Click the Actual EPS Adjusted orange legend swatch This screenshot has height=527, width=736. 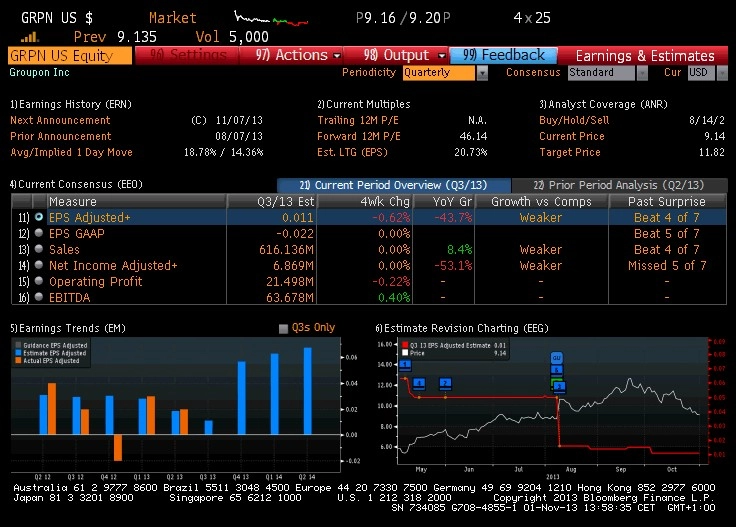(x=18, y=360)
